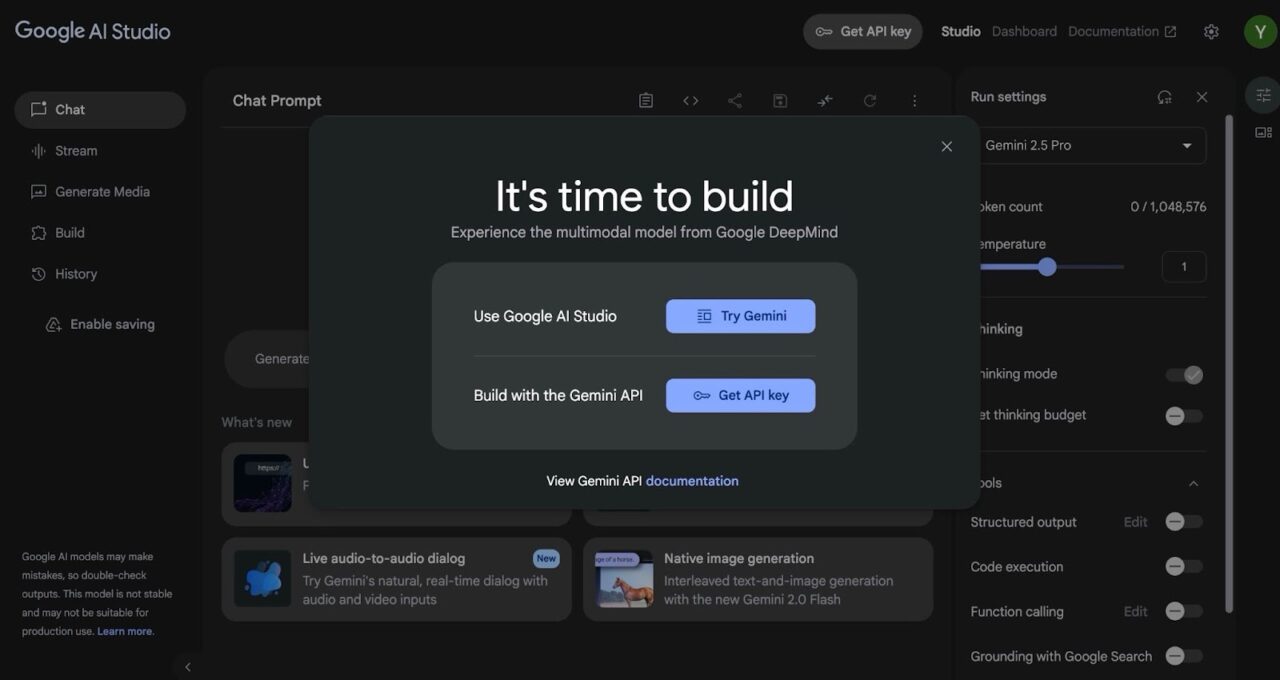This screenshot has height=680, width=1280.
Task: Click the horse thumbnail on Native image generation
Action: (624, 579)
